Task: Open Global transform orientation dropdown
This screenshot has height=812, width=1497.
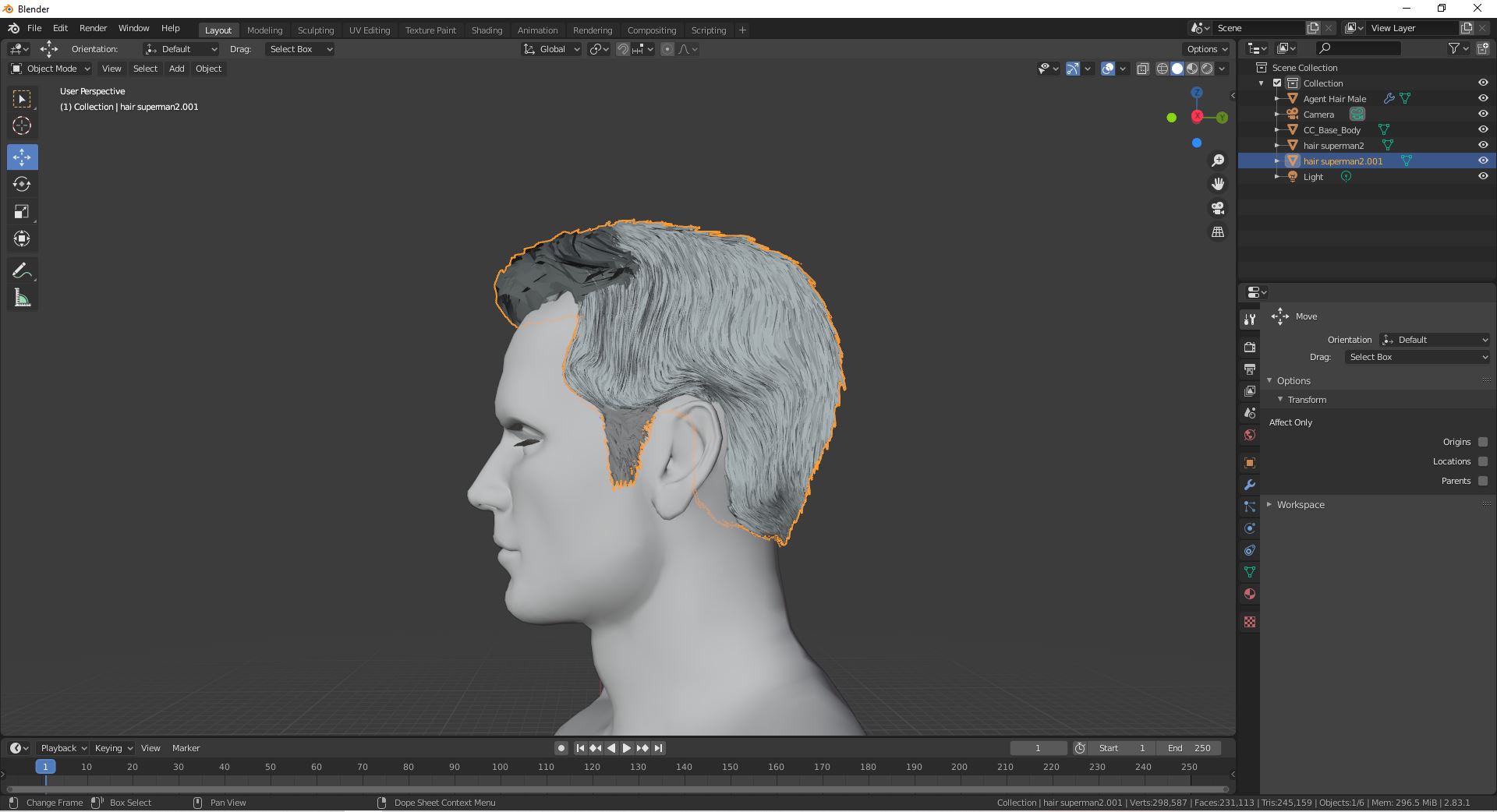Action: (x=551, y=49)
